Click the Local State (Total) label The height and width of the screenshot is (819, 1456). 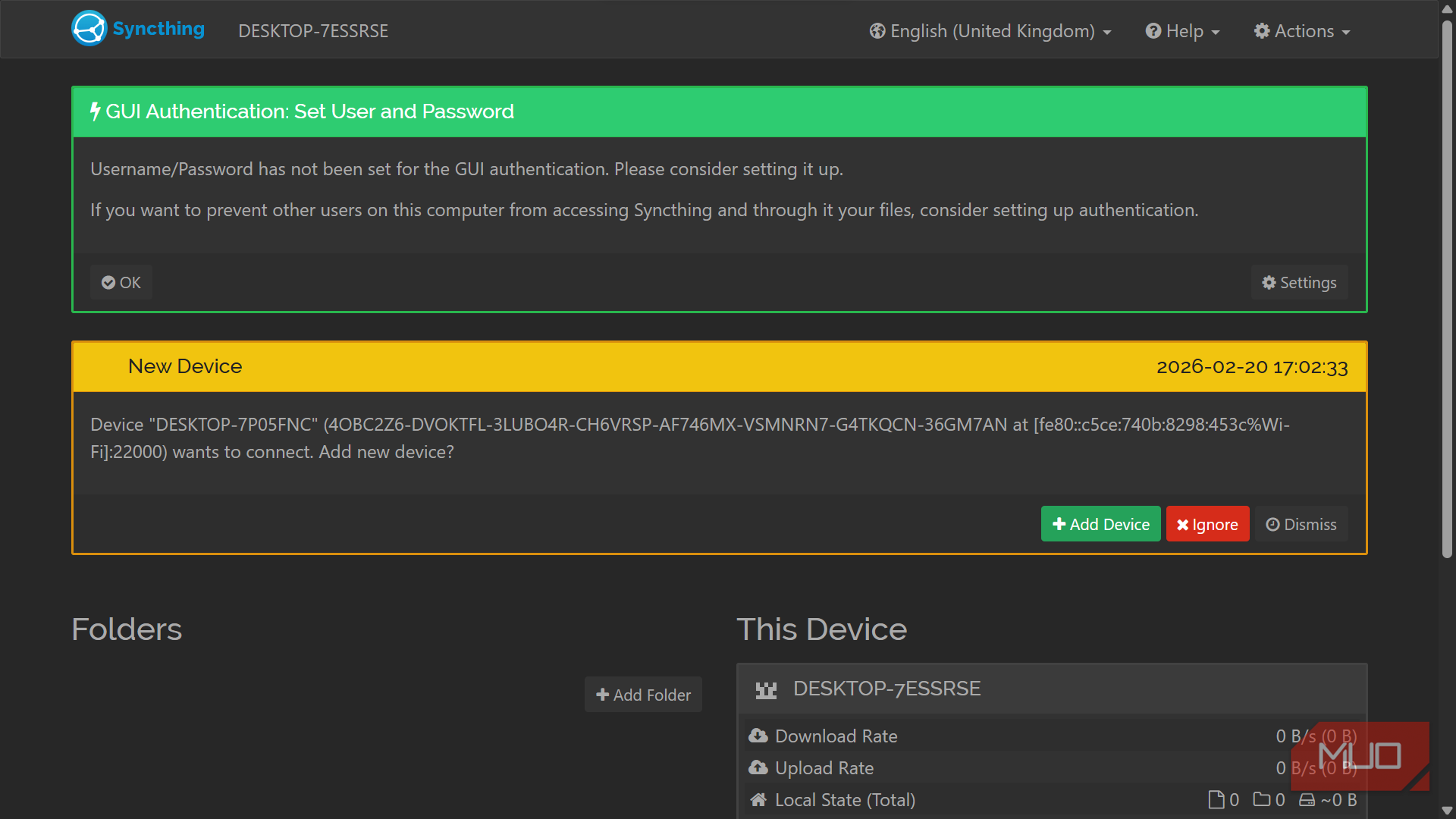tap(845, 799)
